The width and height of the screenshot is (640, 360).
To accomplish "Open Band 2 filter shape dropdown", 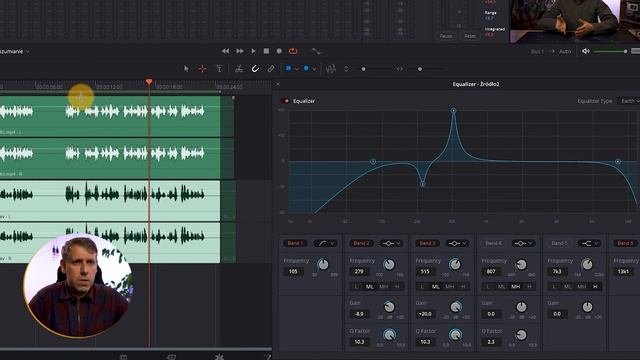I will pos(391,243).
